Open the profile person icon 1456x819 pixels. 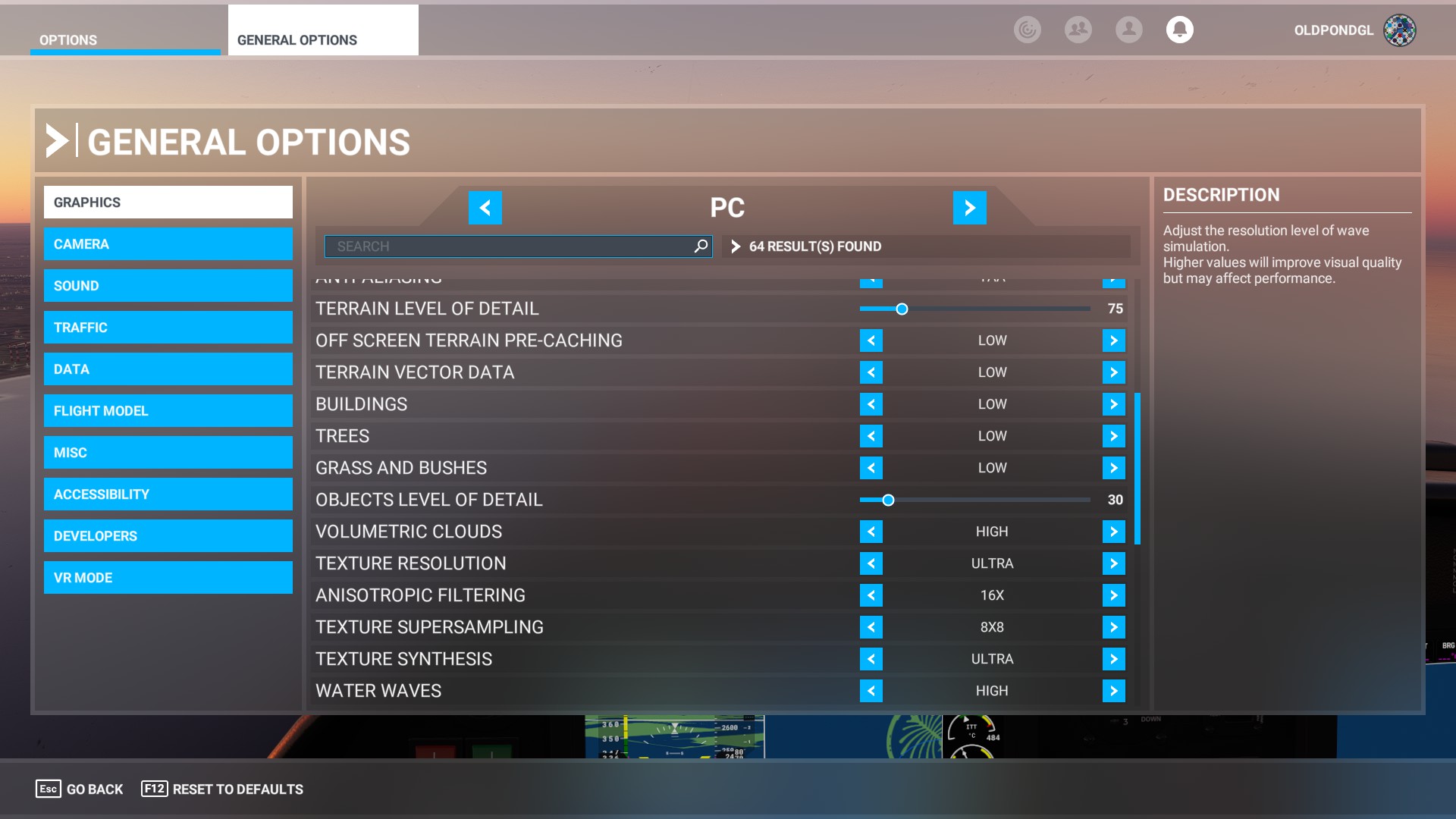1129,30
